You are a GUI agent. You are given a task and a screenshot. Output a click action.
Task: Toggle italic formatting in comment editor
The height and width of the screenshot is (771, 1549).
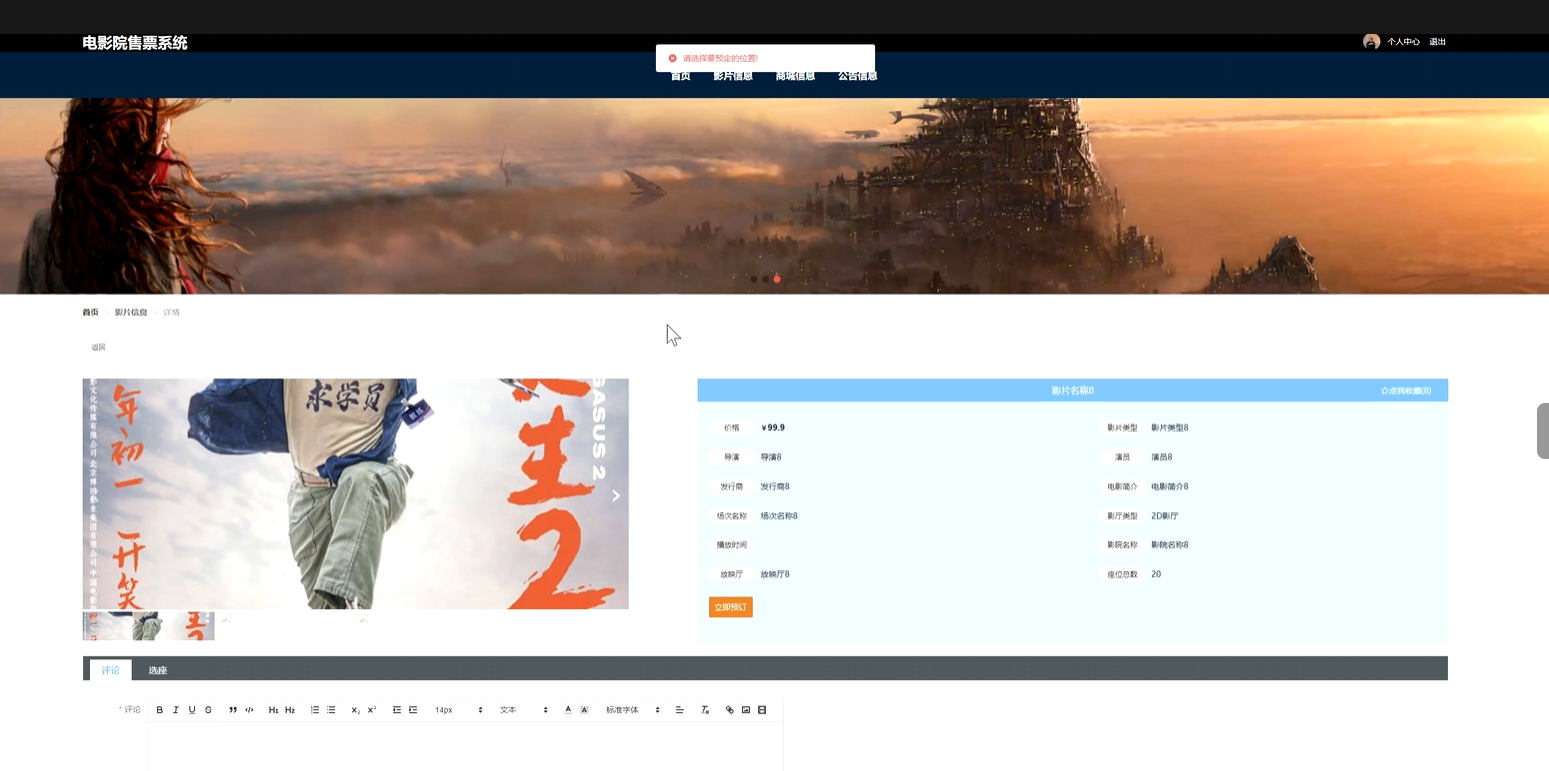(176, 710)
